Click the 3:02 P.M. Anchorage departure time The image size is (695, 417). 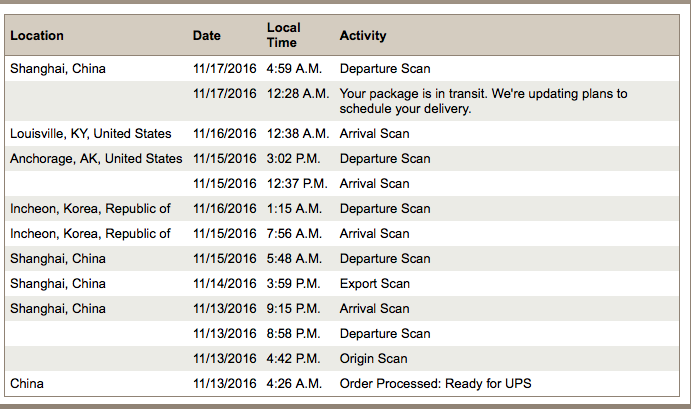click(x=293, y=159)
